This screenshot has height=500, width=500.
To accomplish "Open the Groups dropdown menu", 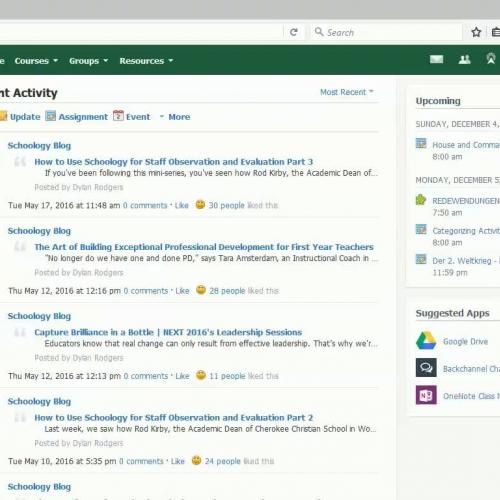I will (x=88, y=61).
